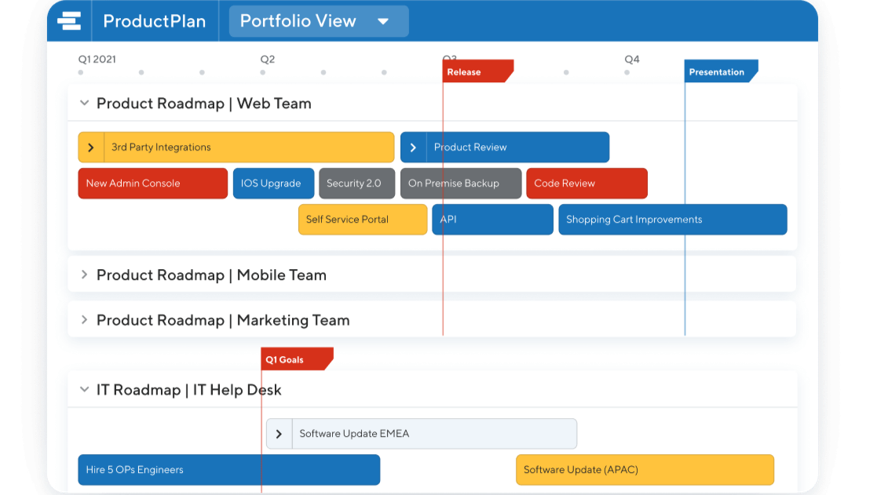Click the ProductPlan logo icon
Screen dimensions: 870x495
[x=69, y=21]
